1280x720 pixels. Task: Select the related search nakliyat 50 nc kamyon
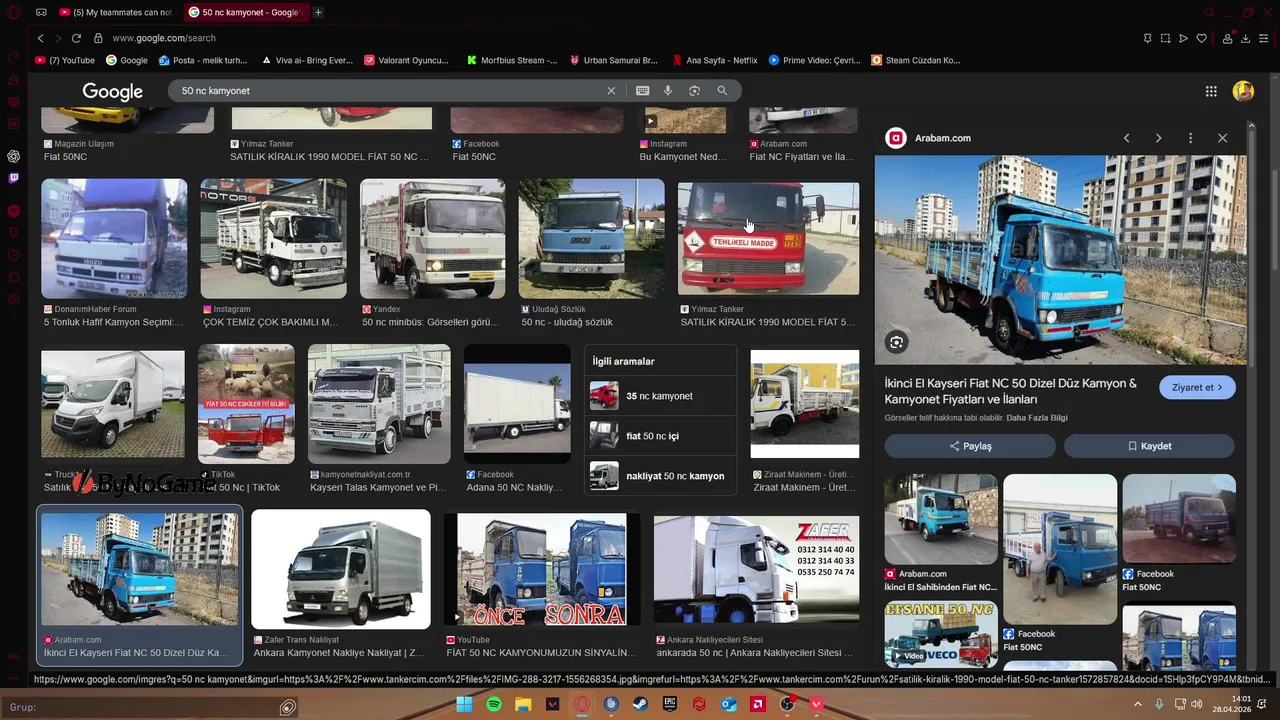pyautogui.click(x=660, y=476)
